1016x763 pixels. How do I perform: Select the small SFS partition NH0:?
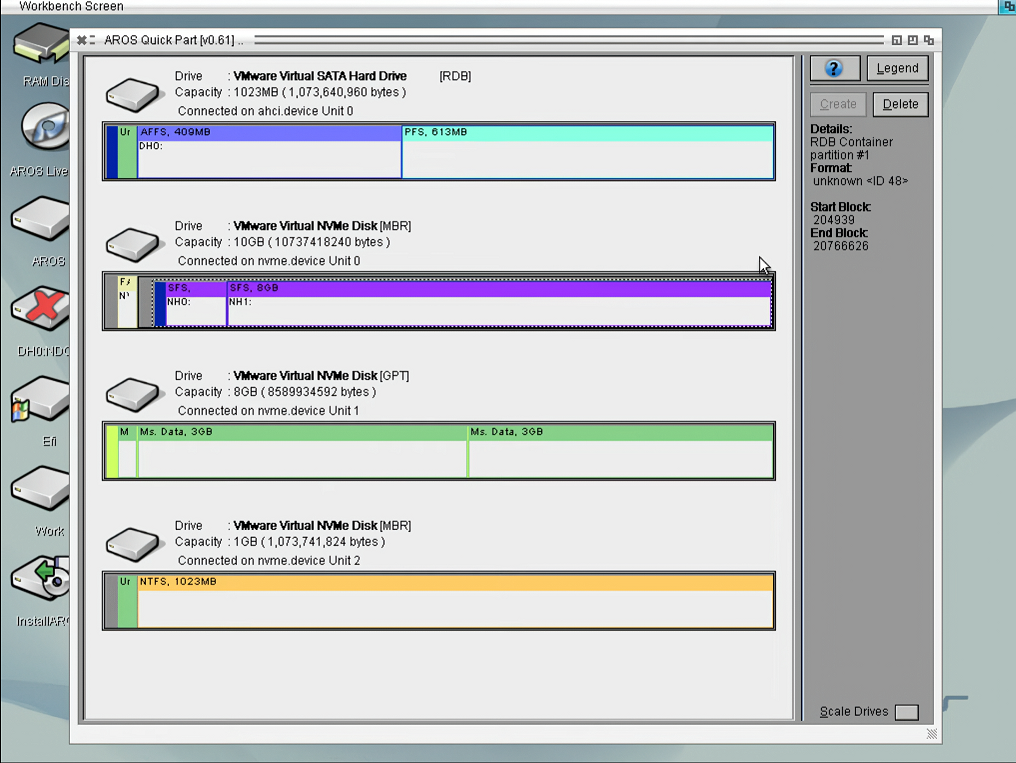point(196,304)
